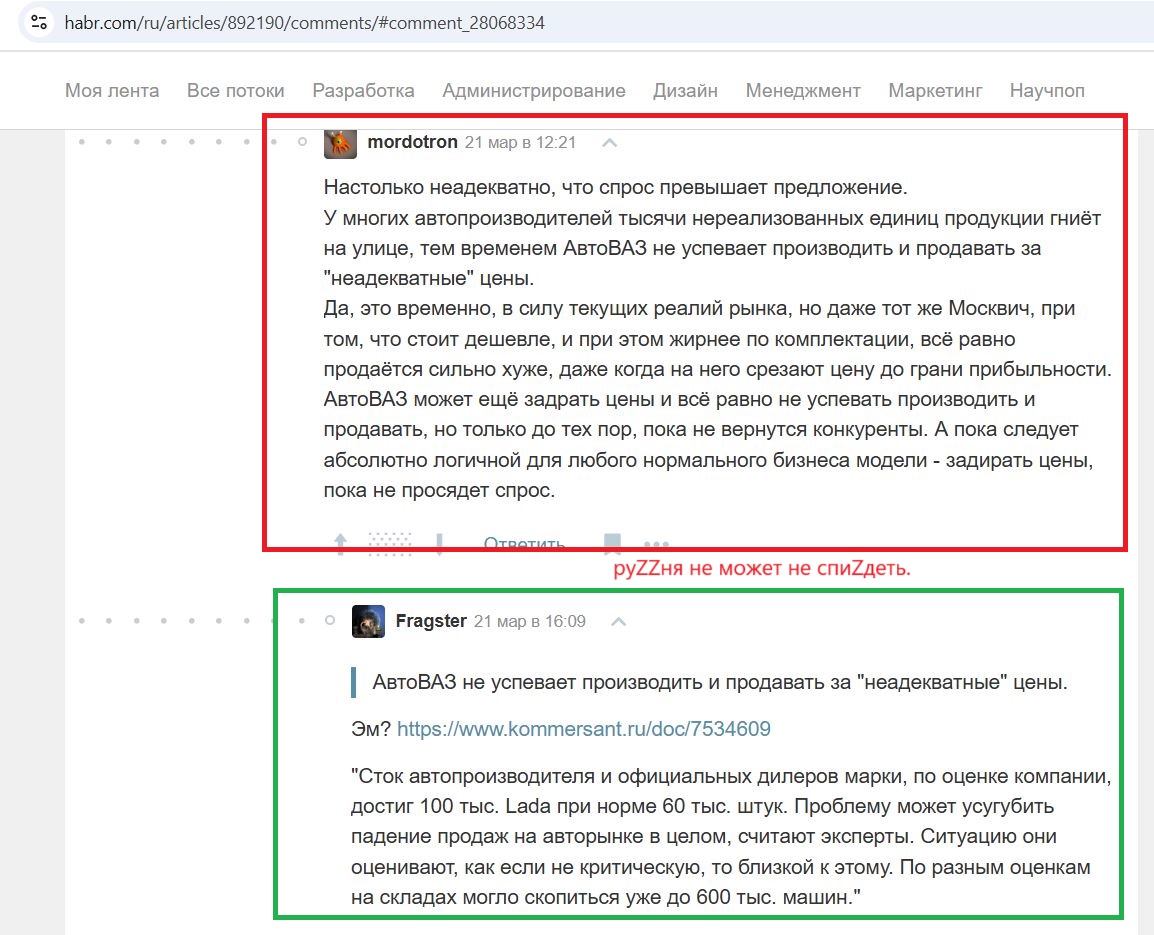This screenshot has height=935, width=1154.
Task: Go to the Научпоп section
Action: pos(1047,91)
